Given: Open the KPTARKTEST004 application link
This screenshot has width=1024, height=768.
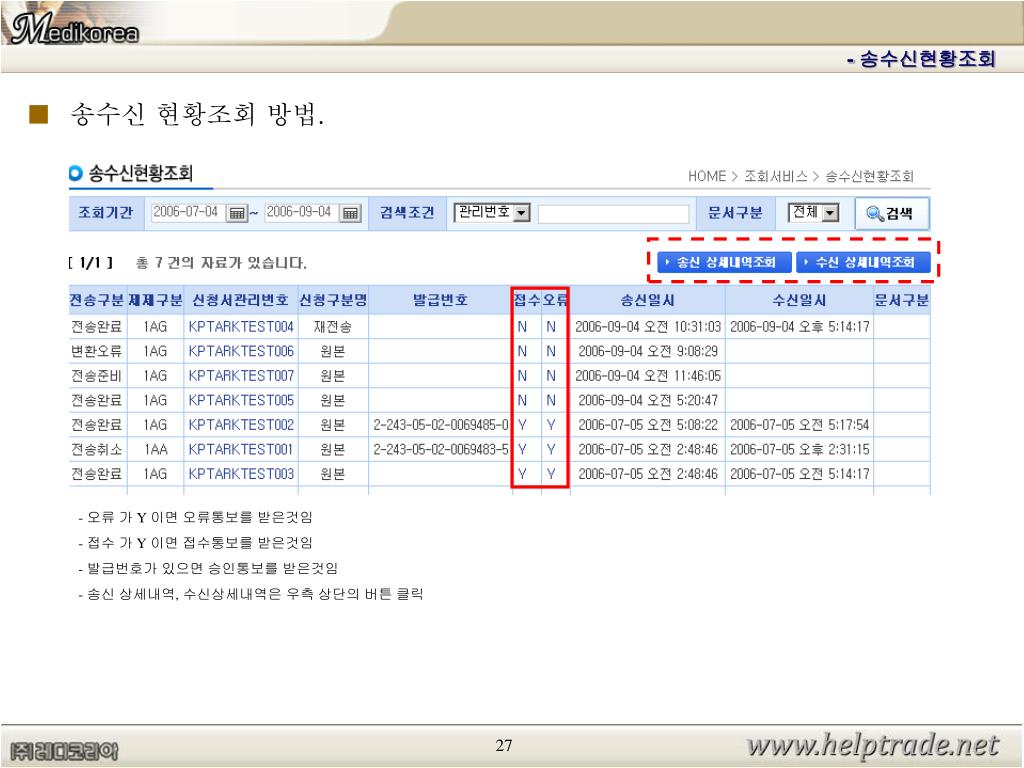Looking at the screenshot, I should 241,328.
